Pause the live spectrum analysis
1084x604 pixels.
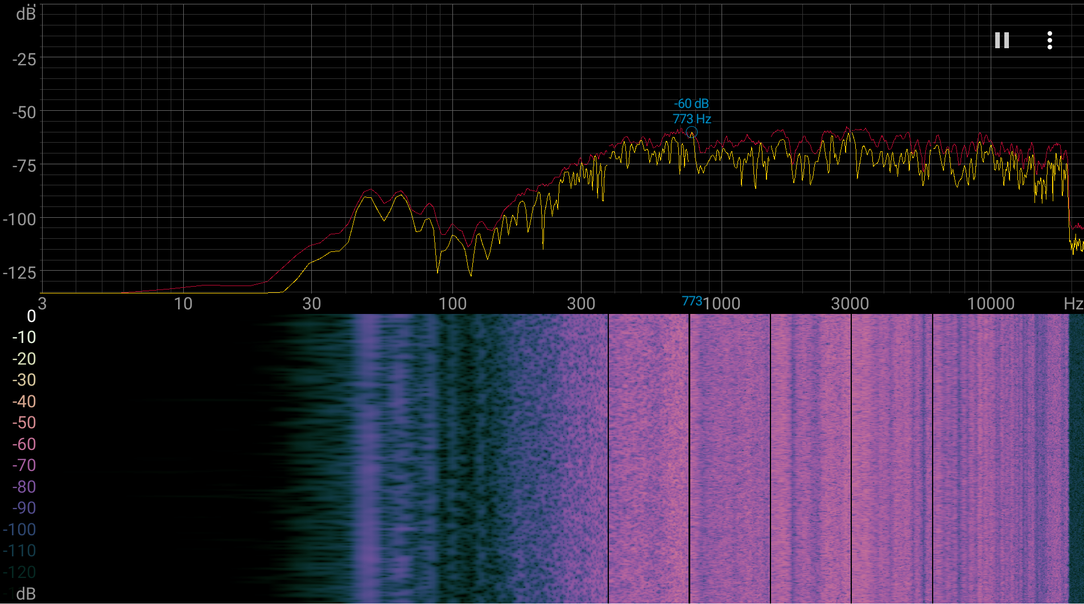[1002, 40]
